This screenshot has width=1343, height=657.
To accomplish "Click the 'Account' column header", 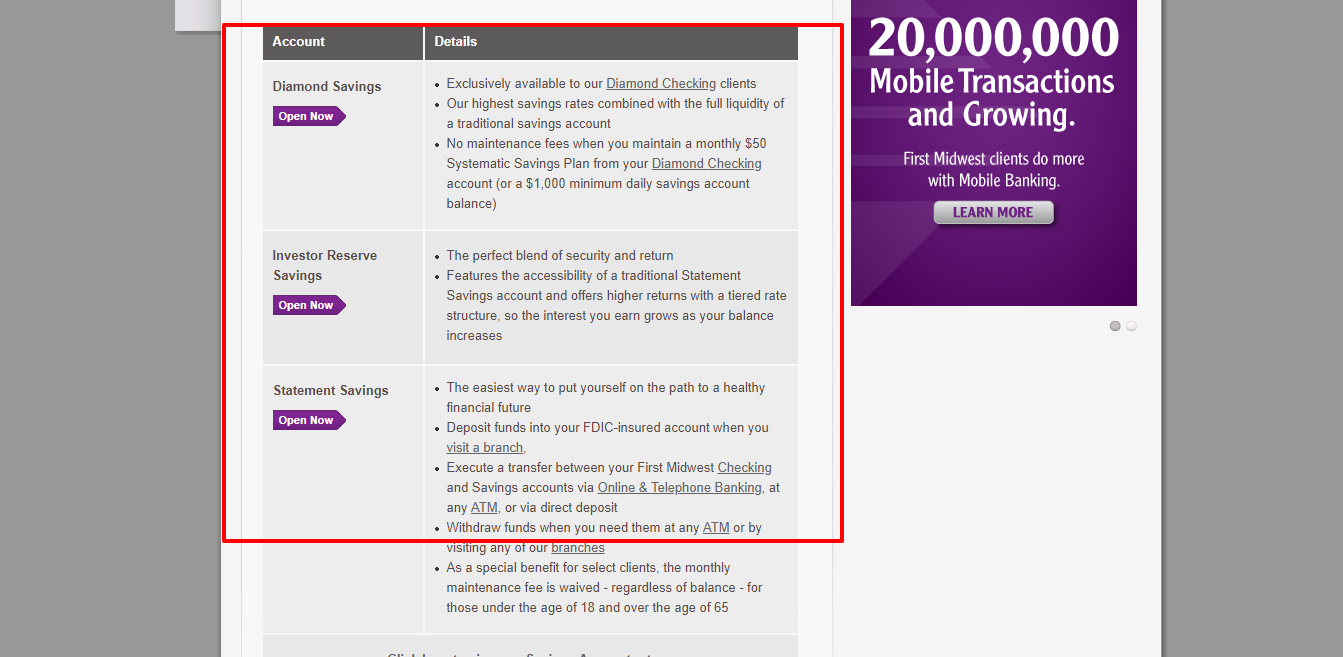I will [x=299, y=42].
